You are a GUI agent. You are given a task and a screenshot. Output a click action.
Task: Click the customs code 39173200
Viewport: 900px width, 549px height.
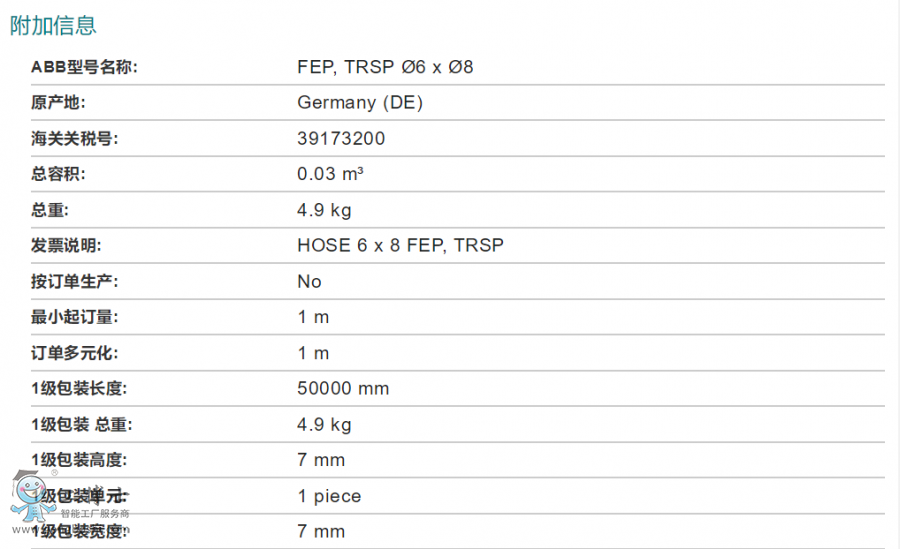point(341,138)
